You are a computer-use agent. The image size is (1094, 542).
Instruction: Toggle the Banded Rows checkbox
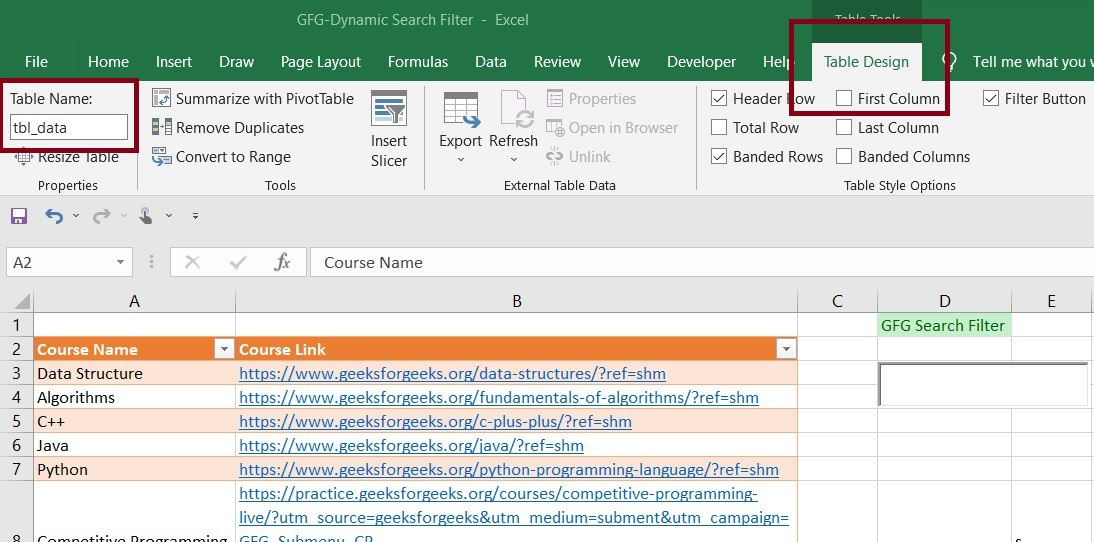tap(719, 157)
